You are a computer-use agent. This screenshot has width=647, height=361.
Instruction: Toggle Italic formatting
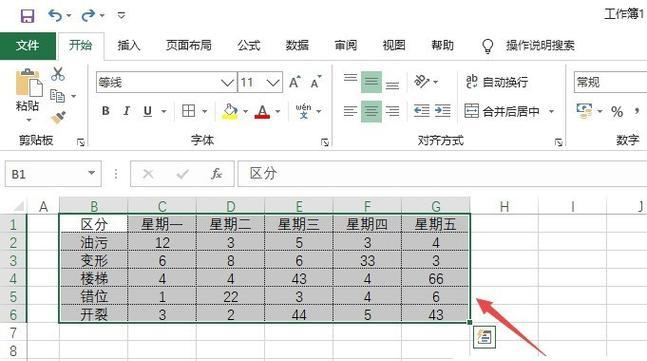(126, 111)
